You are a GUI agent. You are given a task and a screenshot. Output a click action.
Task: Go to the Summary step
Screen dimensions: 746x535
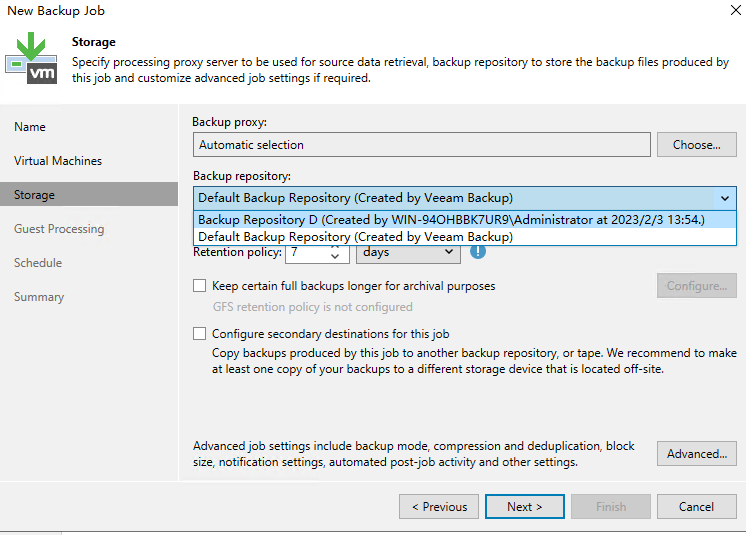click(39, 297)
